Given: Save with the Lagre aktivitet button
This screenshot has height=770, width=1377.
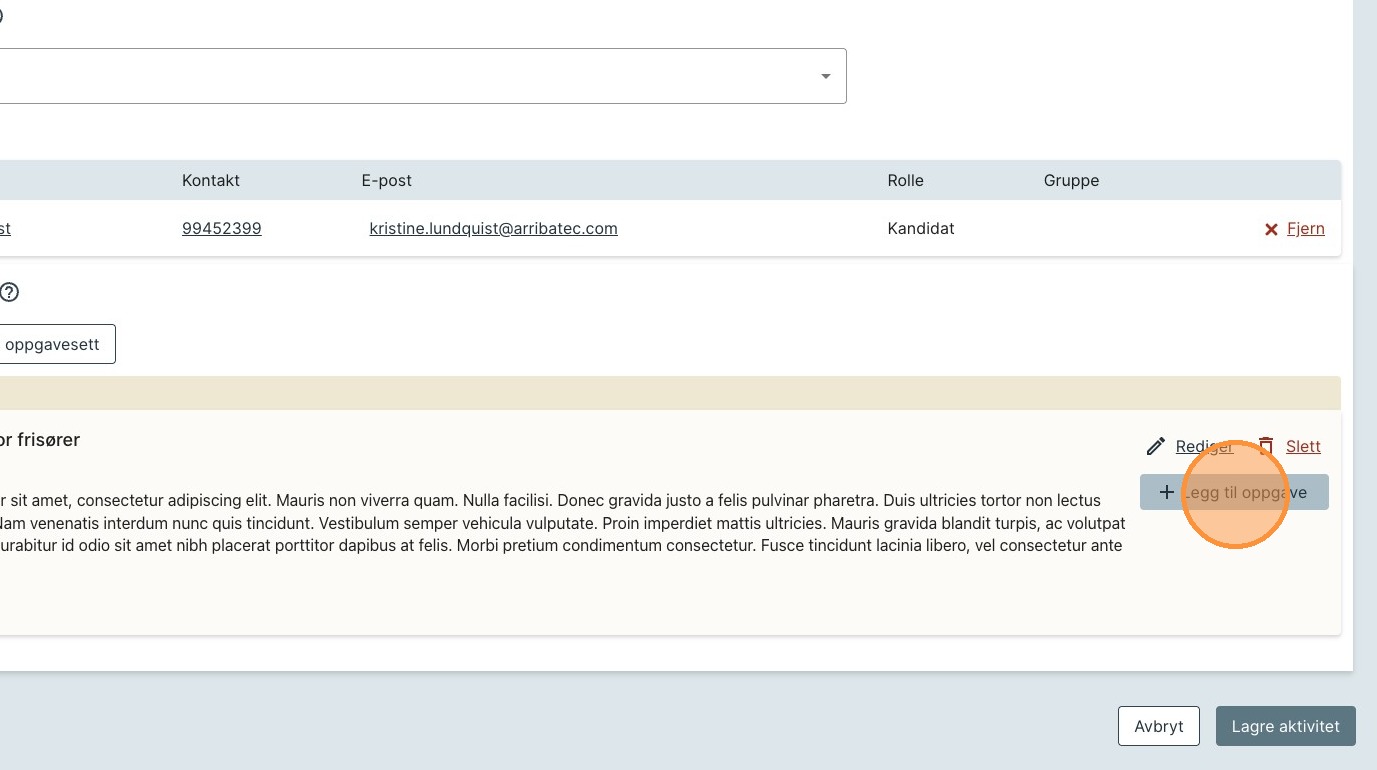Looking at the screenshot, I should click(x=1285, y=726).
